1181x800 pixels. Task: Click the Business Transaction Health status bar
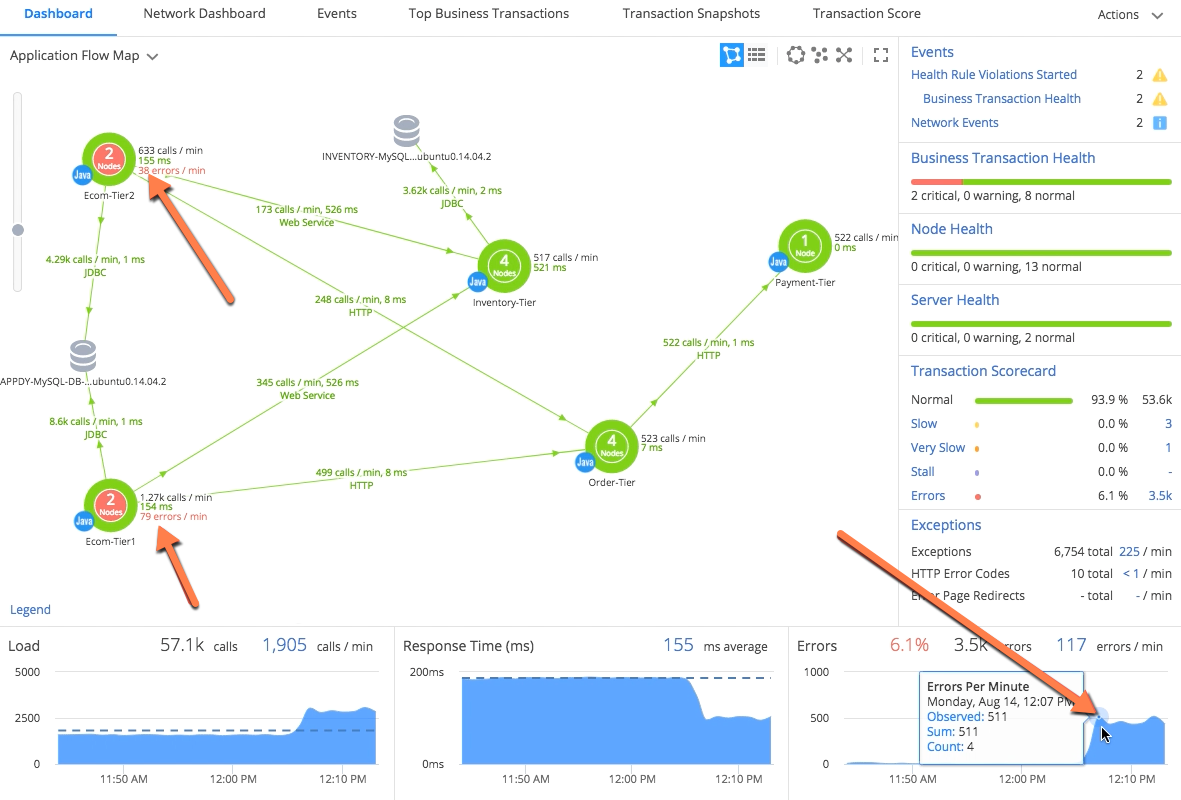[x=1041, y=182]
